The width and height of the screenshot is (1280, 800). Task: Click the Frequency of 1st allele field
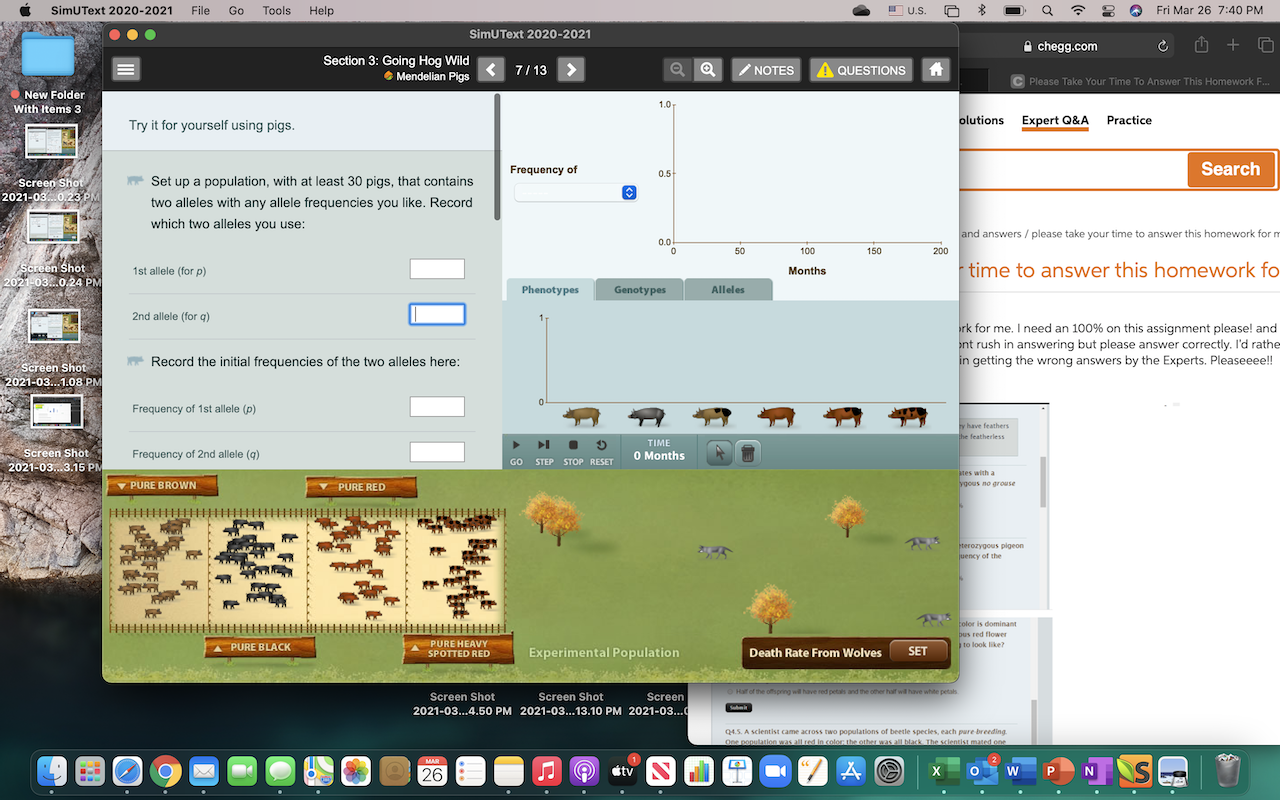point(437,406)
